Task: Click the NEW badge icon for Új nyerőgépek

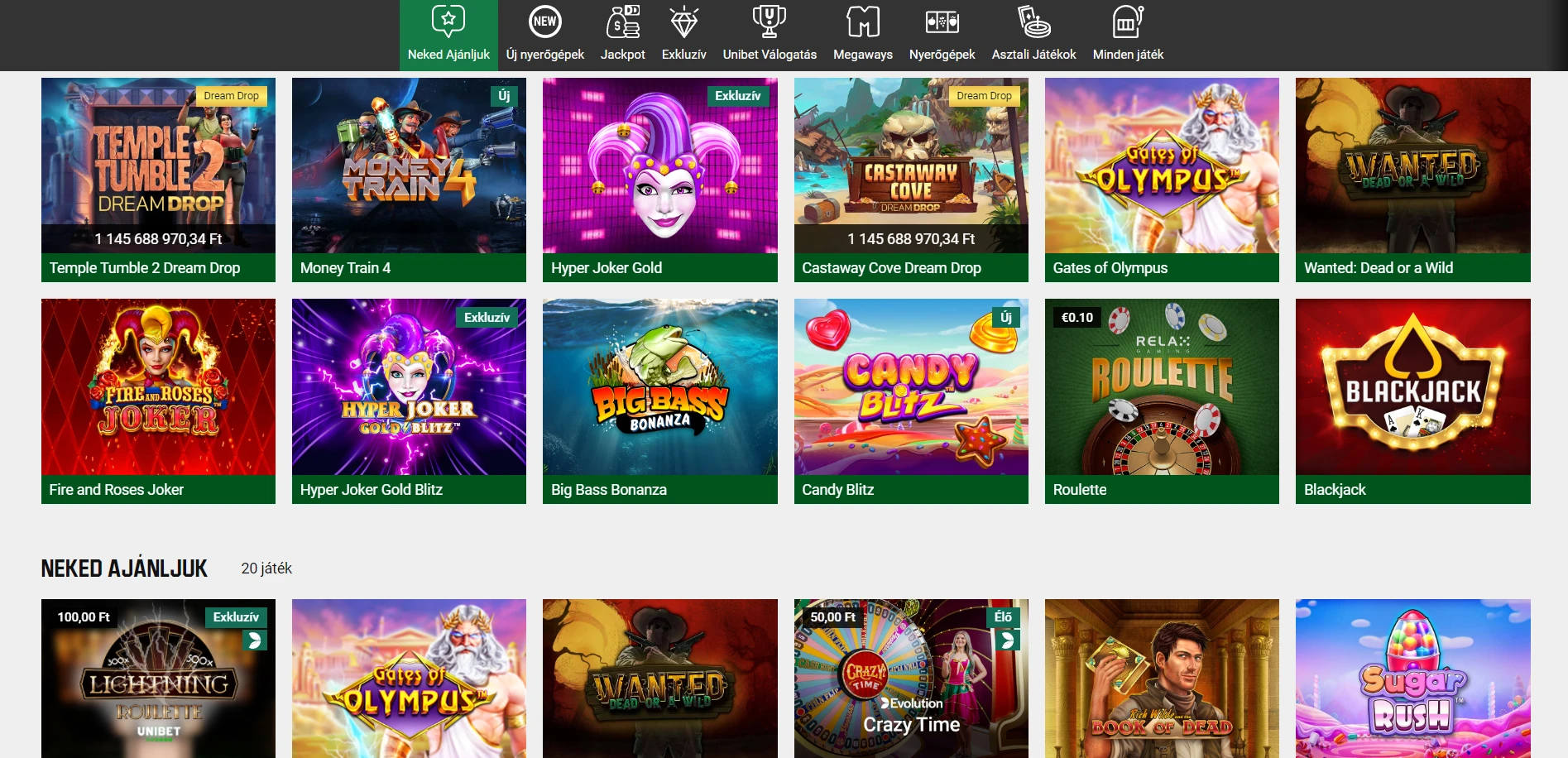Action: (544, 22)
